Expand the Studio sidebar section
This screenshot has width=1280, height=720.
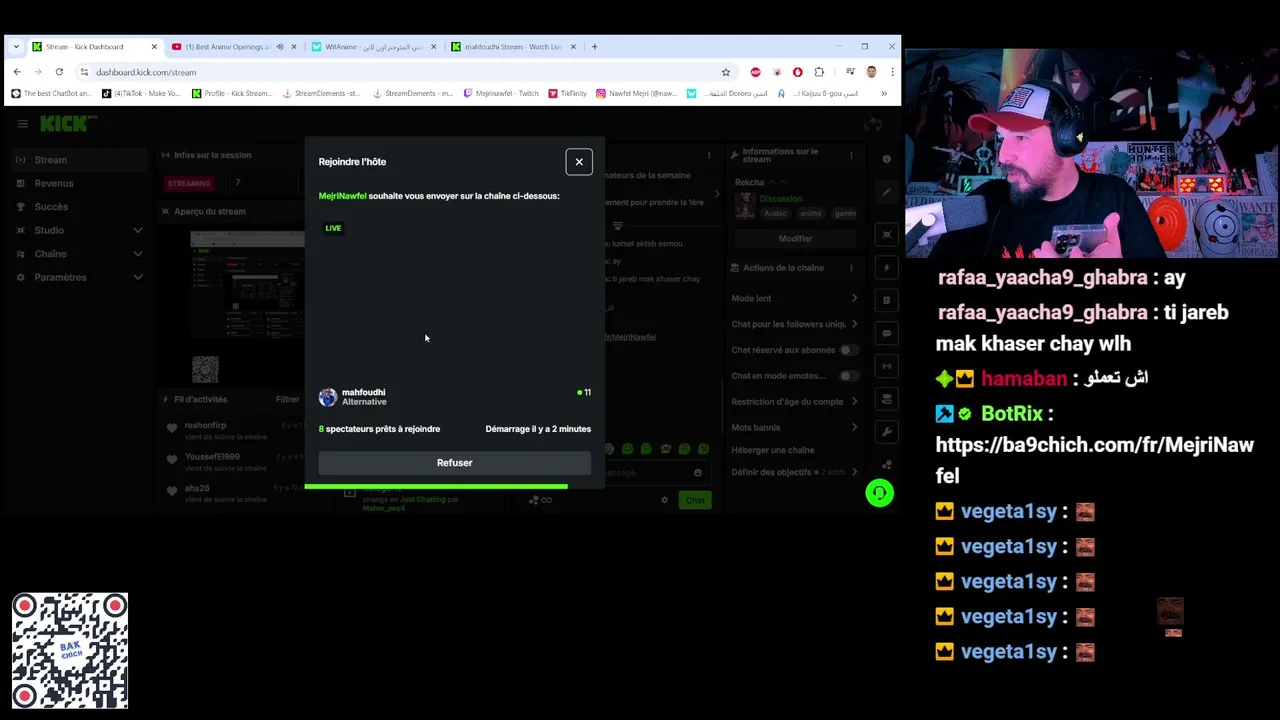tap(80, 230)
